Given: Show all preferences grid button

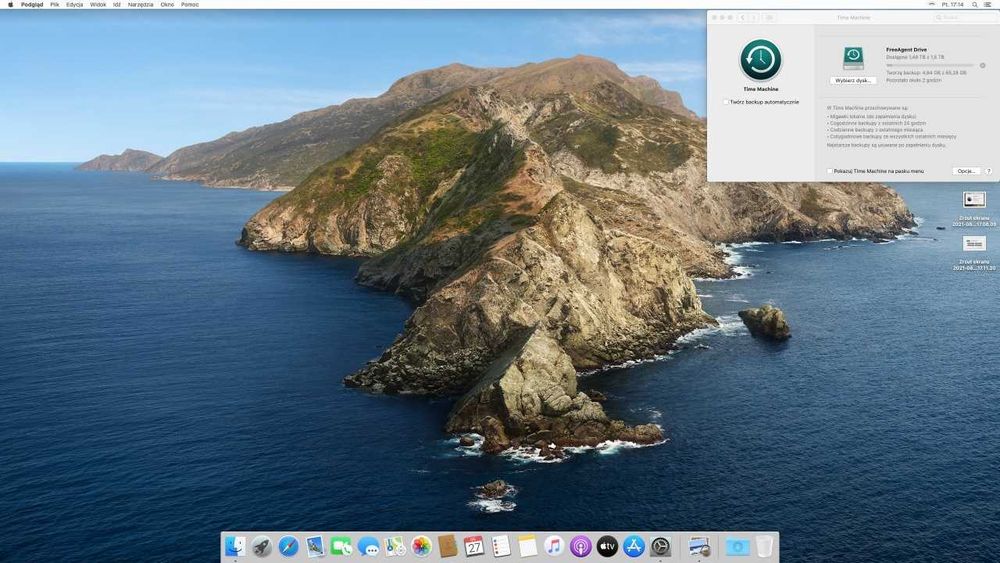Looking at the screenshot, I should click(x=769, y=17).
